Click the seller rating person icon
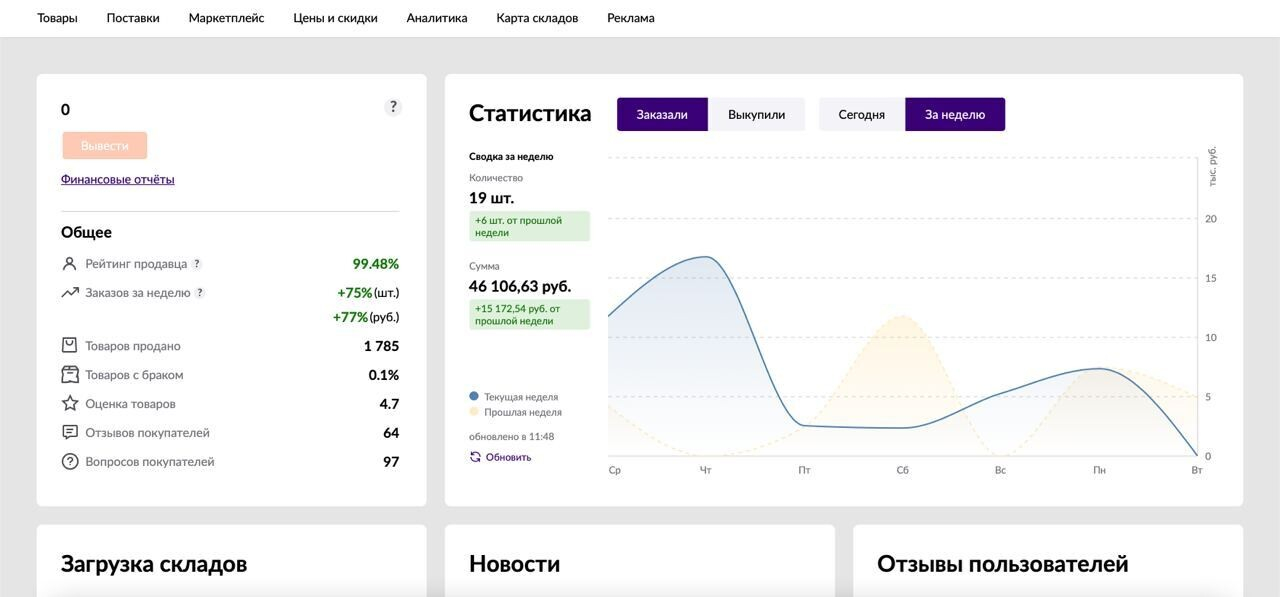 coord(69,264)
